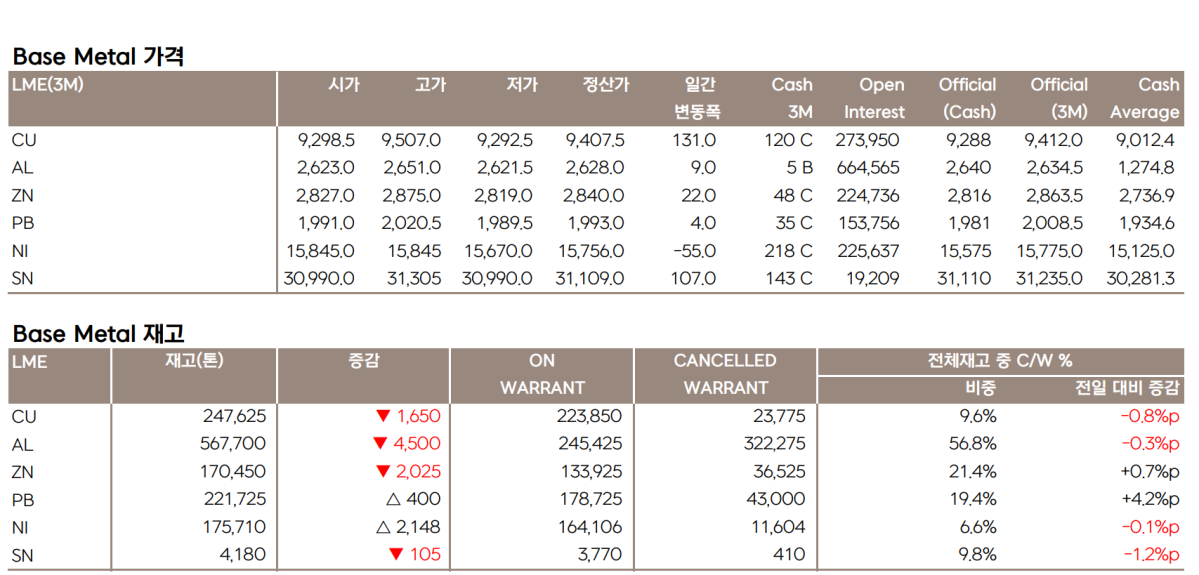Select the '전체재고 중 C/W %' header

click(x=1000, y=361)
